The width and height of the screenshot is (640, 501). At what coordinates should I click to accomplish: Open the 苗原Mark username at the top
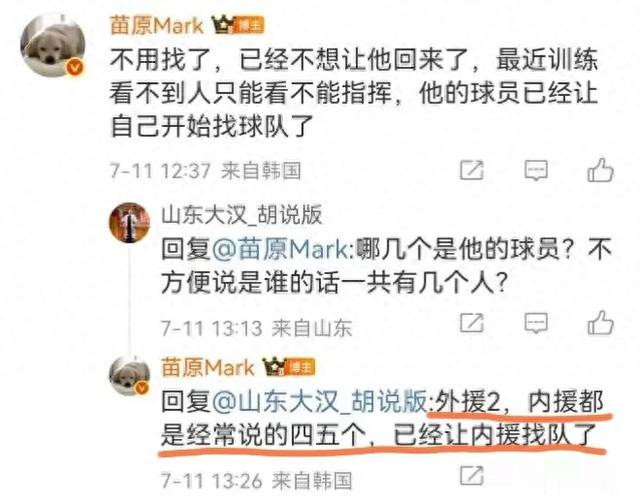(157, 25)
